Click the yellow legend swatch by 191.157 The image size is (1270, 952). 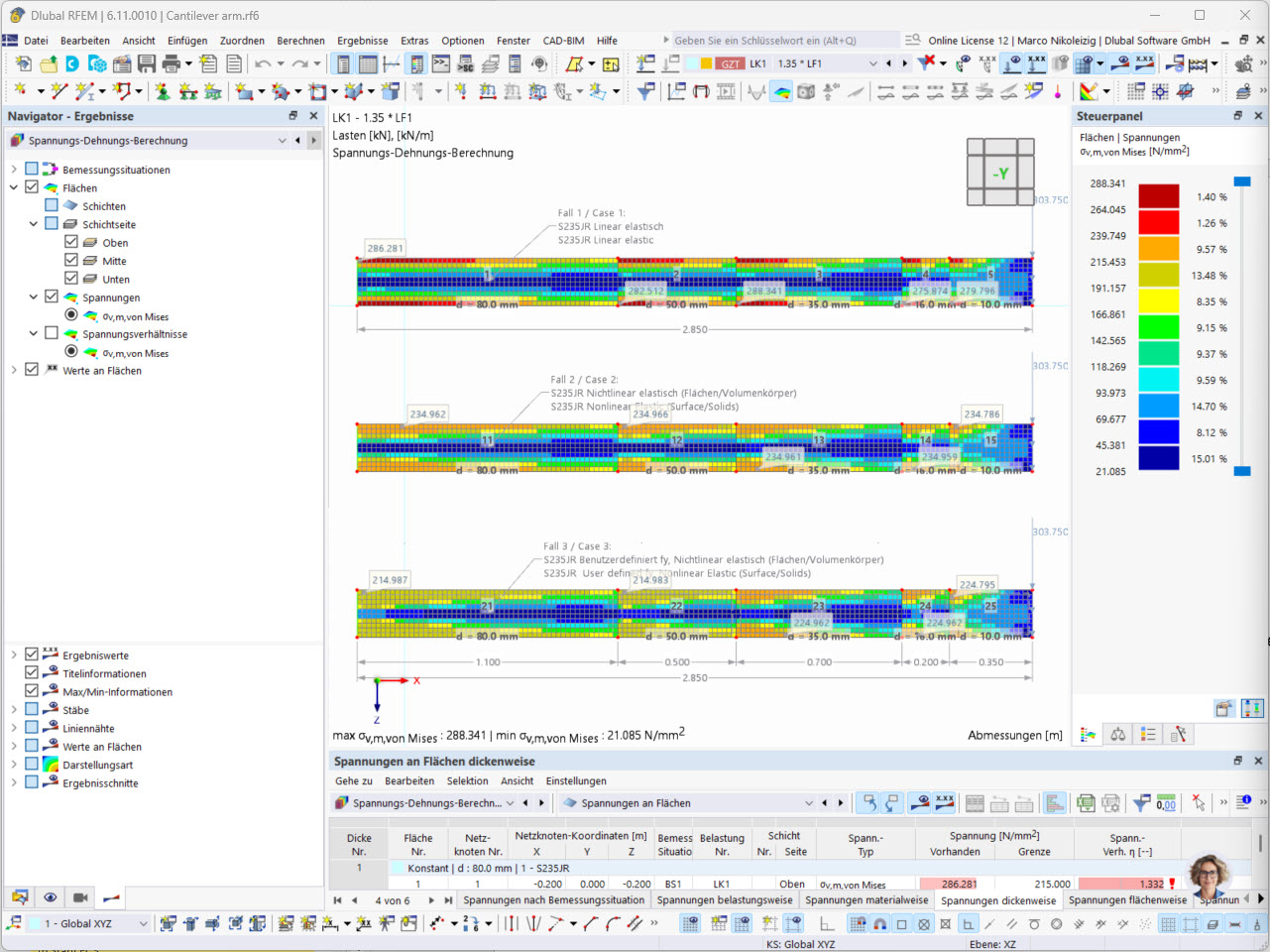[x=1158, y=300]
